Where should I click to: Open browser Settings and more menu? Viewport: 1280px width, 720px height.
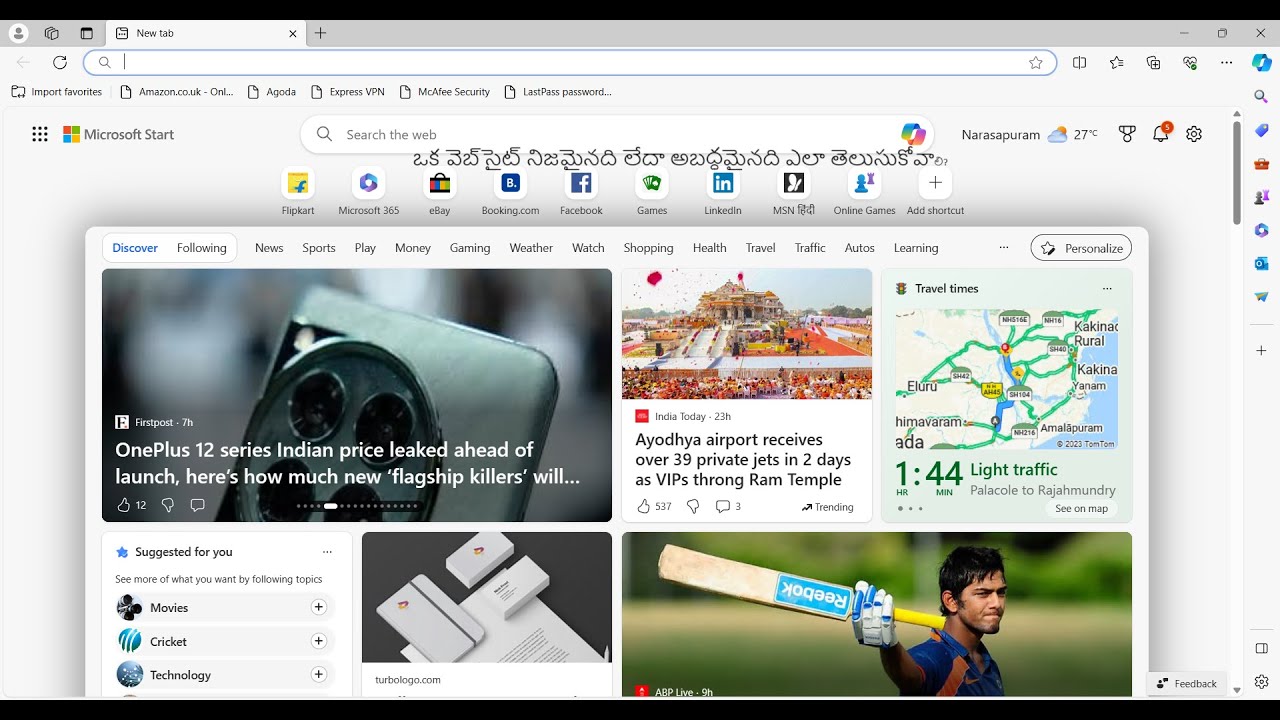coord(1227,62)
